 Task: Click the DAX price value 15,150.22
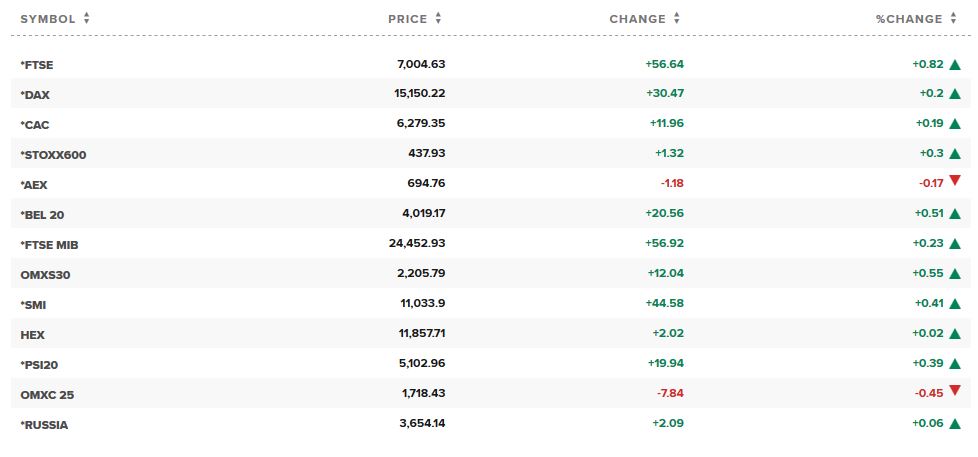coord(421,95)
